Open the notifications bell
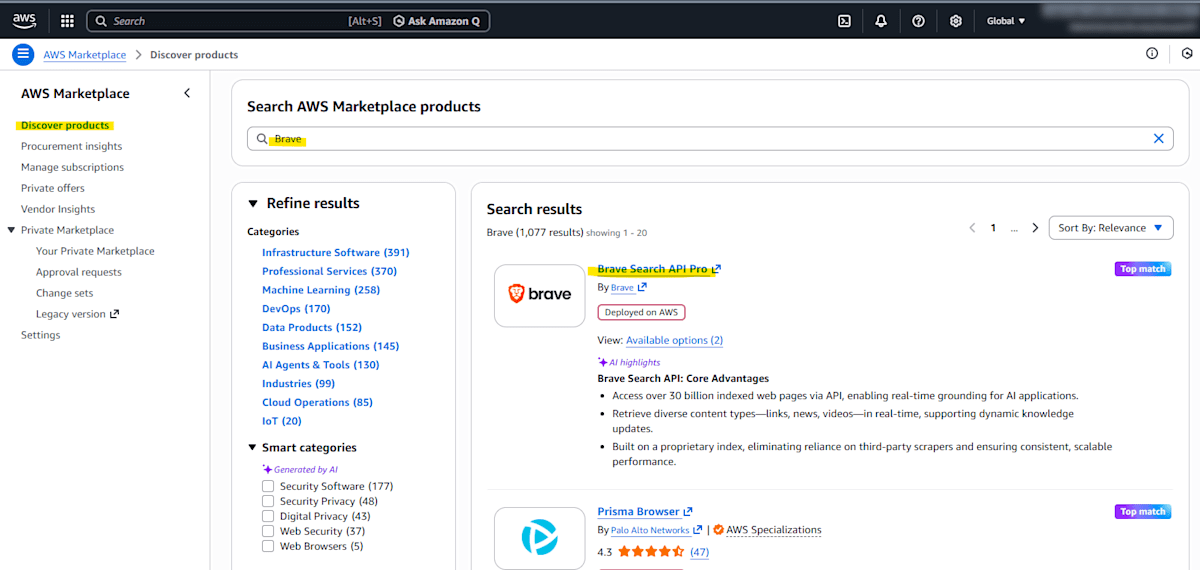 click(x=881, y=21)
